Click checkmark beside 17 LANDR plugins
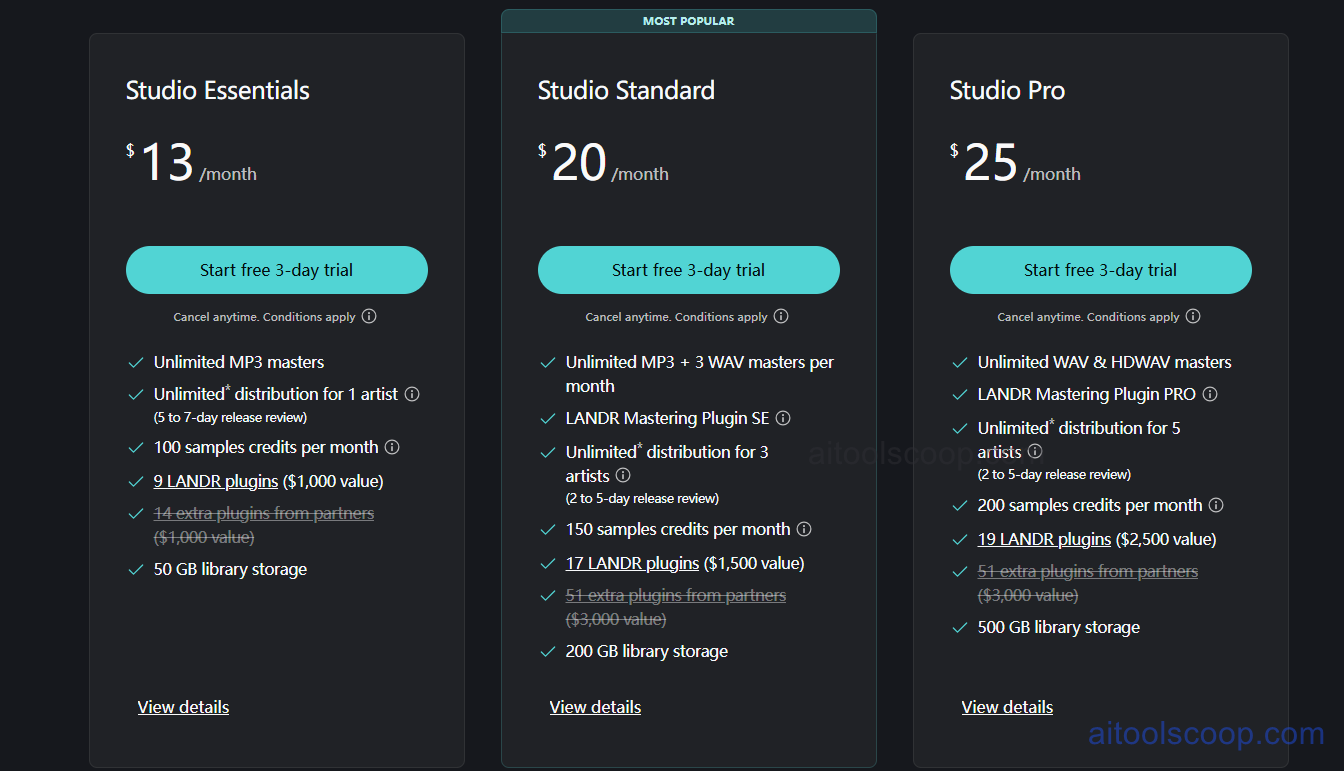Image resolution: width=1344 pixels, height=771 pixels. 548,563
